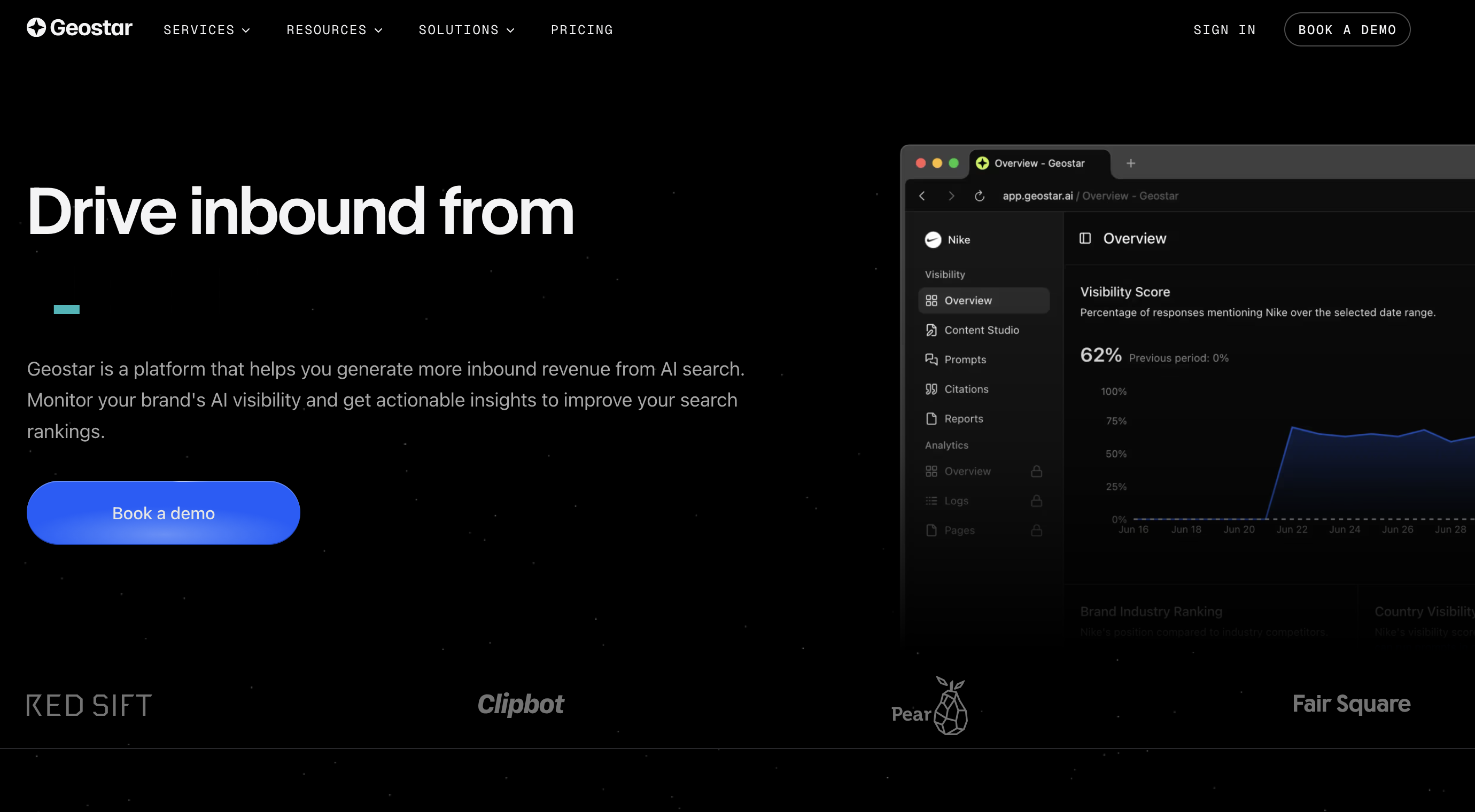The width and height of the screenshot is (1475, 812).
Task: Open the Prompts section
Action: point(965,360)
